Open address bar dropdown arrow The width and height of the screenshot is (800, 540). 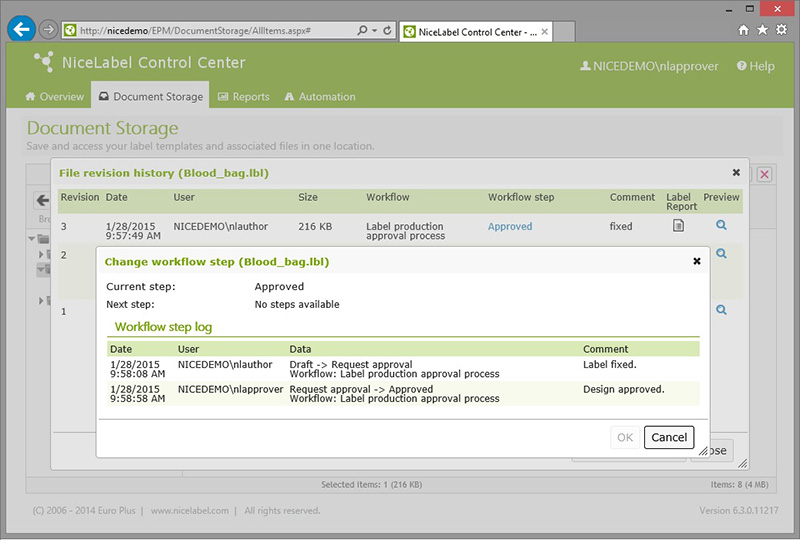click(x=374, y=31)
